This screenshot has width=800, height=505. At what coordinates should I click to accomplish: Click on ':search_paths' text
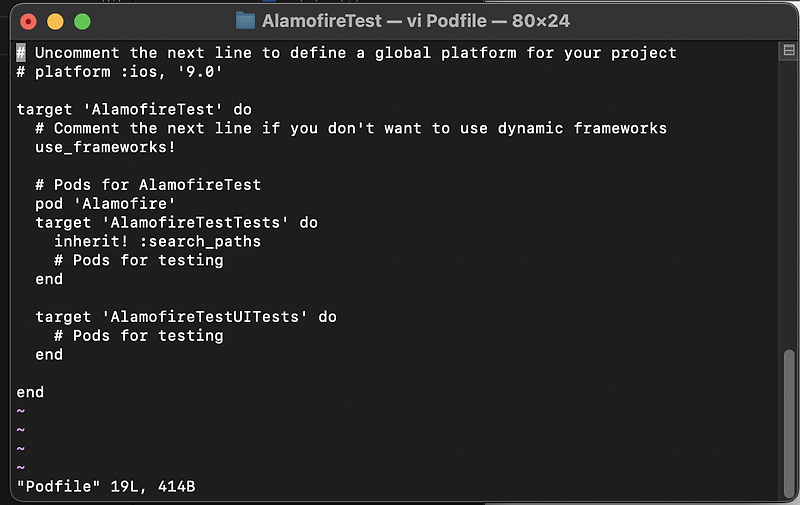click(200, 241)
